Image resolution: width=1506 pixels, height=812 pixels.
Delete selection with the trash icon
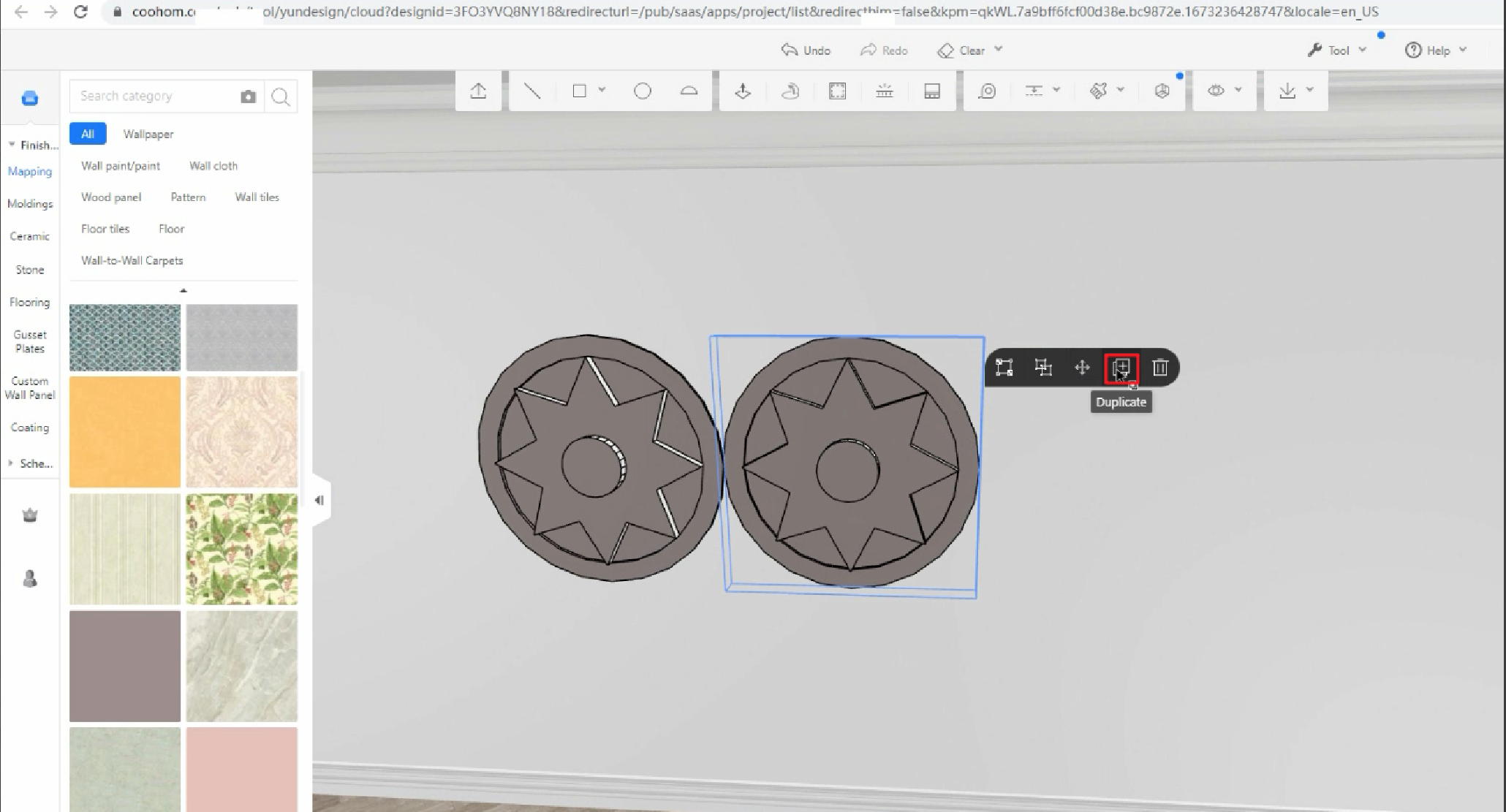point(1160,368)
